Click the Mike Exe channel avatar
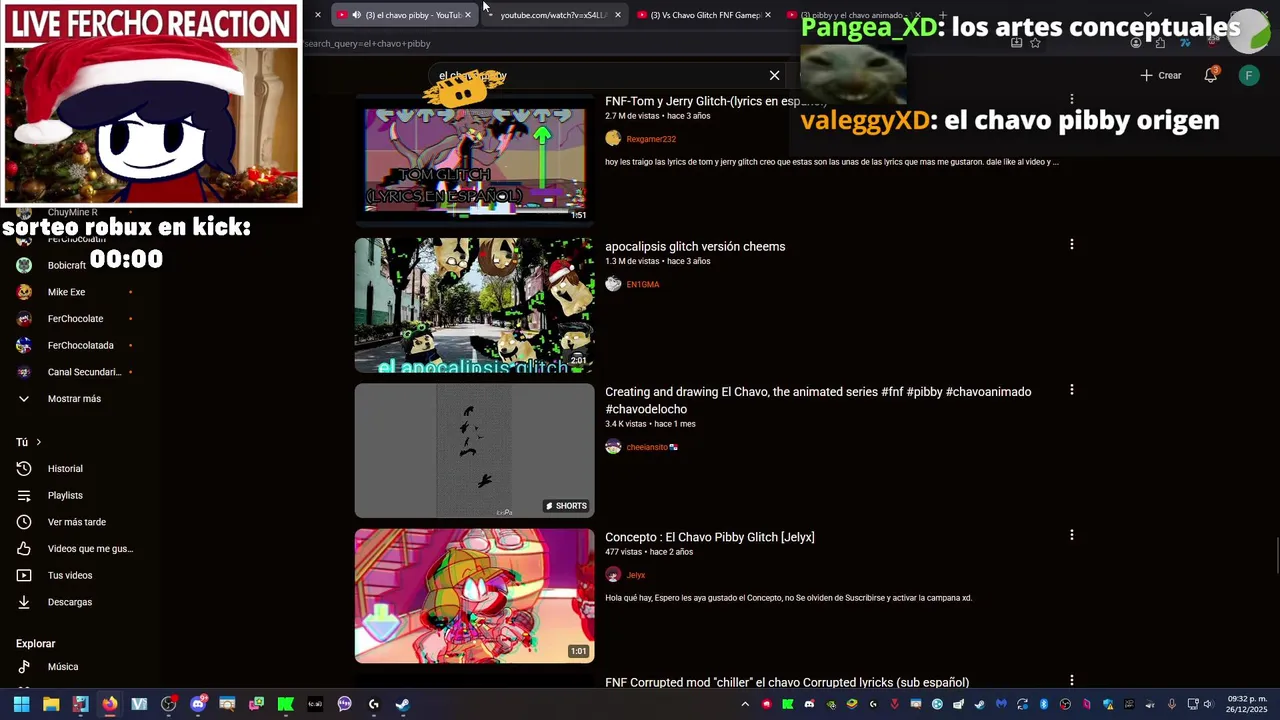The height and width of the screenshot is (720, 1280). tap(25, 292)
